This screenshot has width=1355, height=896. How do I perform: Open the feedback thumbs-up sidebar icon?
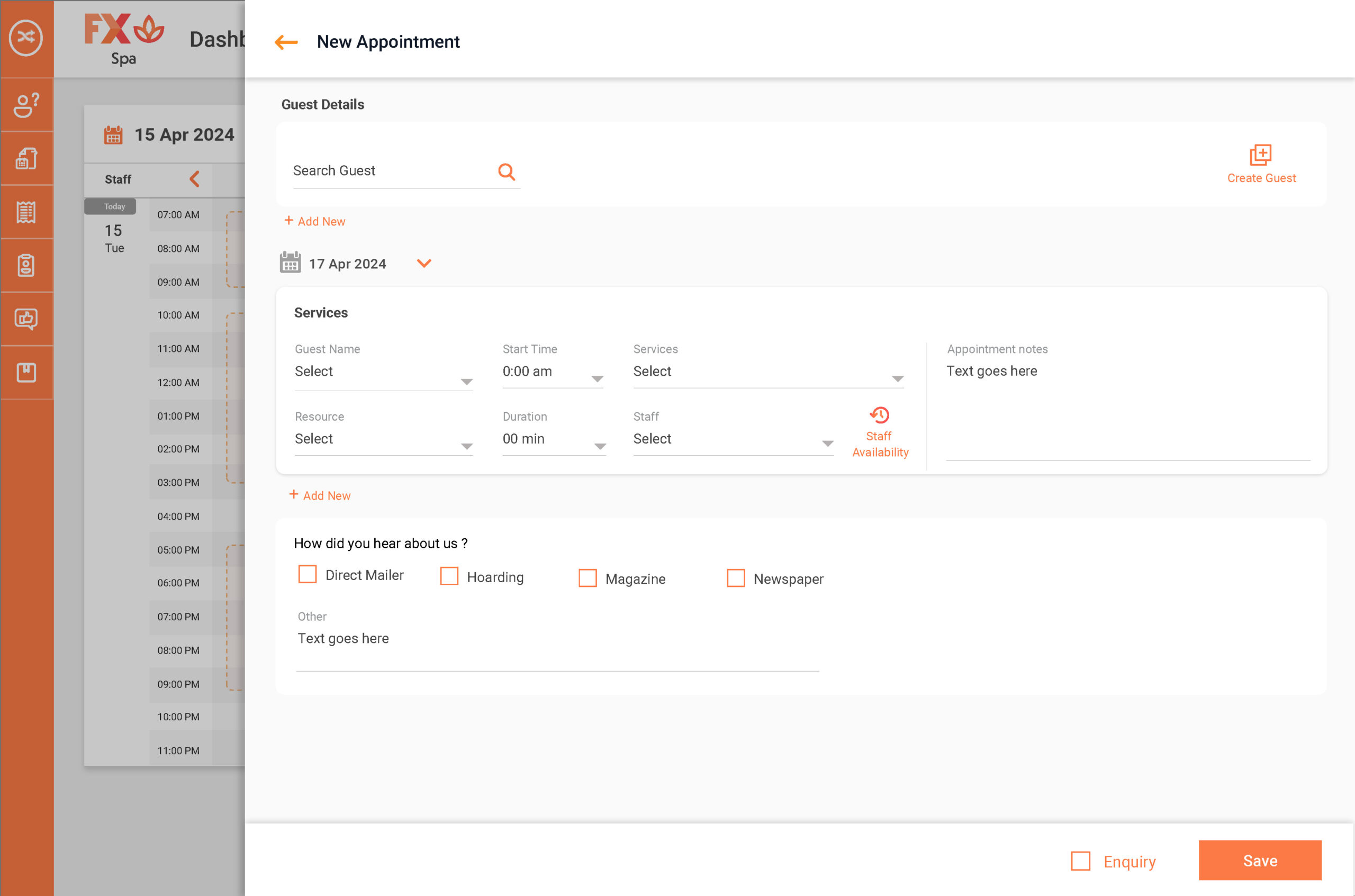pos(26,319)
